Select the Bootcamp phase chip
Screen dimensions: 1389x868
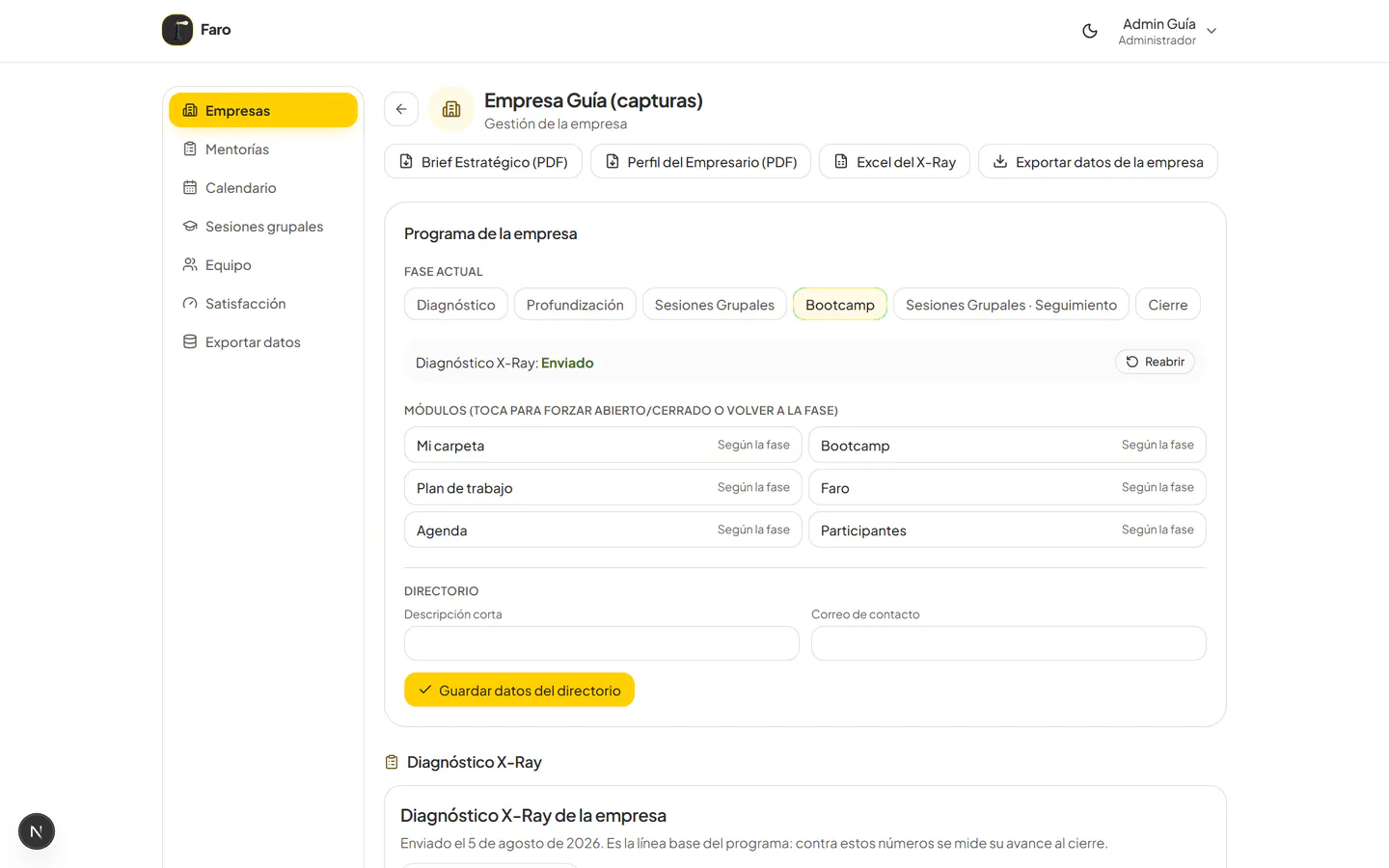point(840,305)
